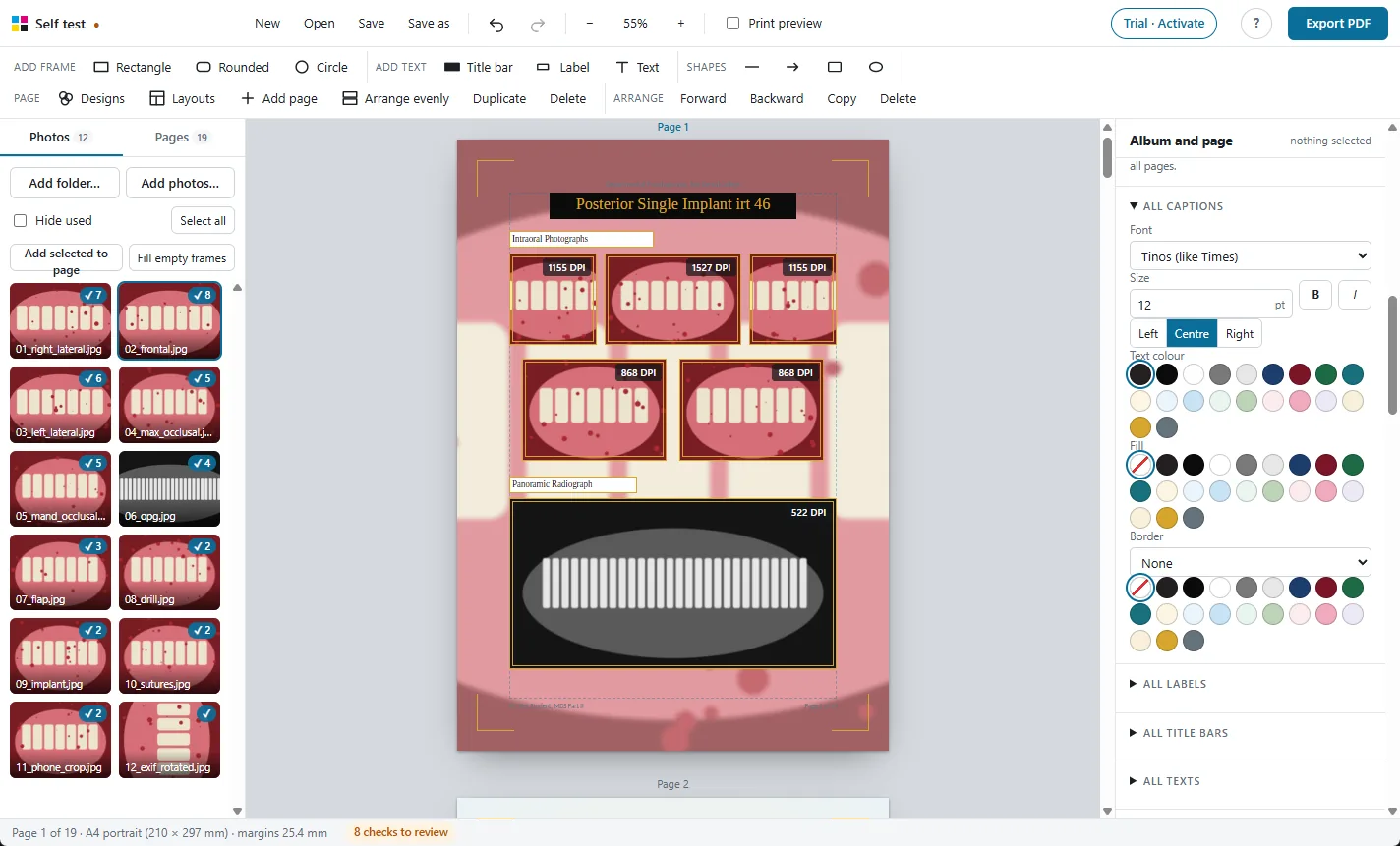This screenshot has width=1400, height=846.
Task: Pick the near-black text colour swatch
Action: pos(1140,374)
